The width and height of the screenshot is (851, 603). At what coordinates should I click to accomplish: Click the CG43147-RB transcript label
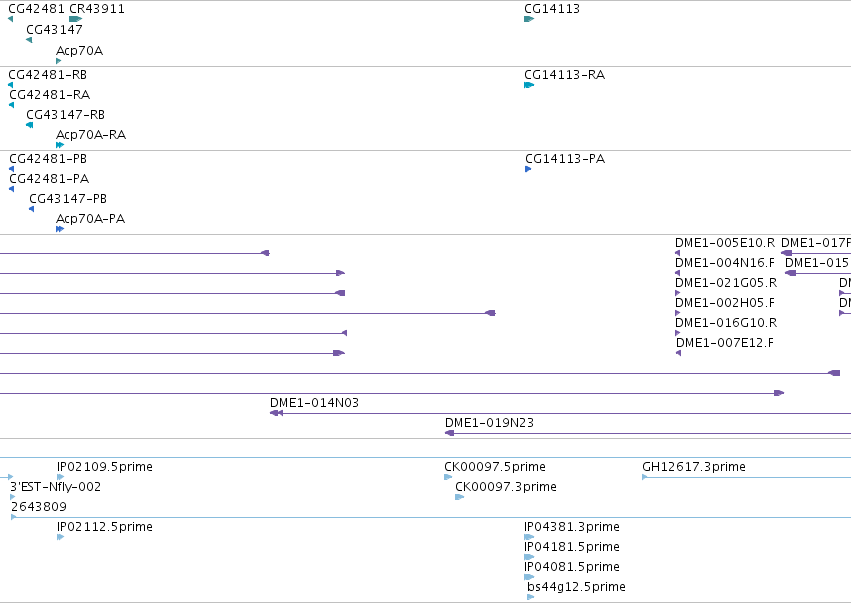[x=66, y=115]
